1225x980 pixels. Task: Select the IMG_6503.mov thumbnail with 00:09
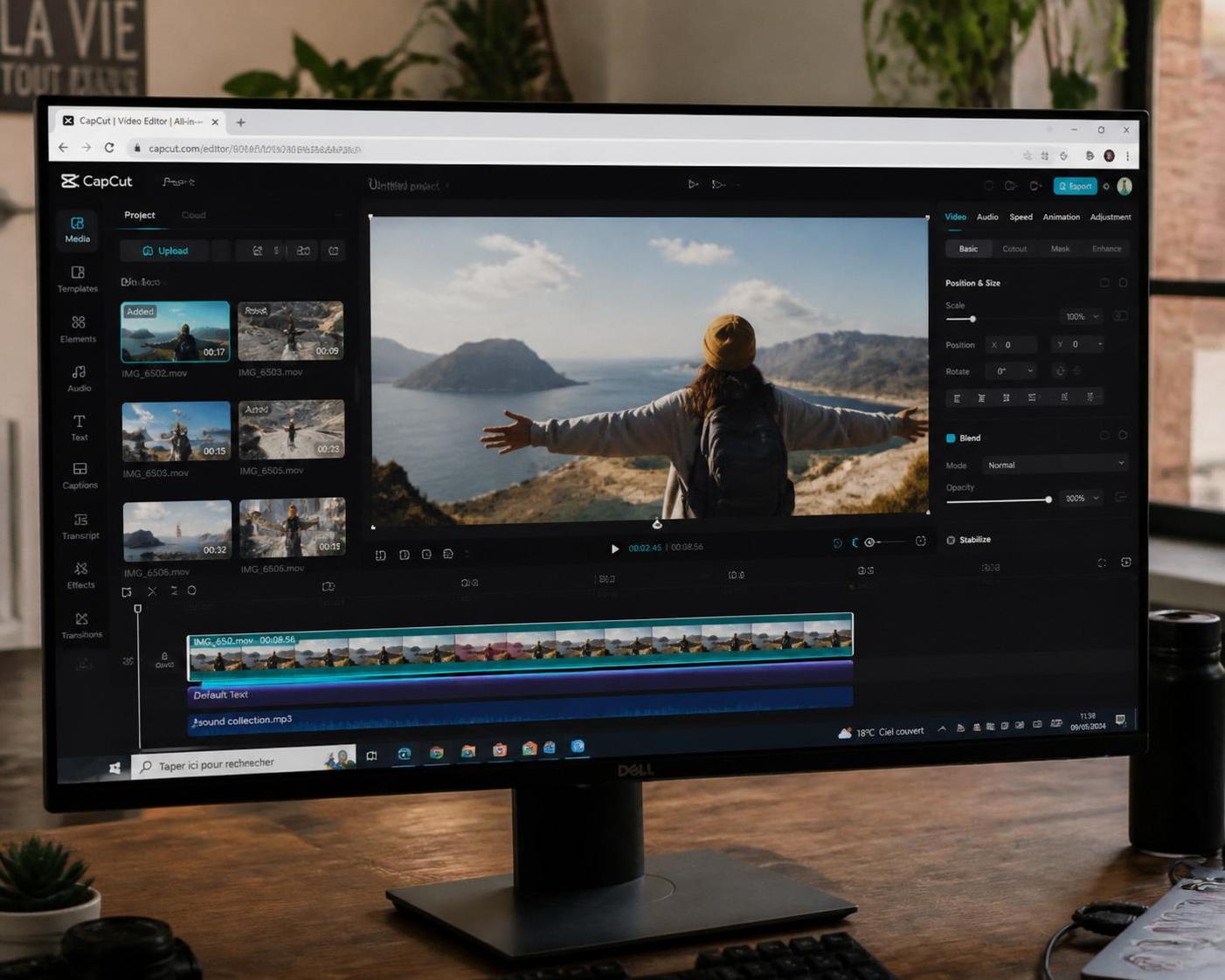[x=290, y=331]
